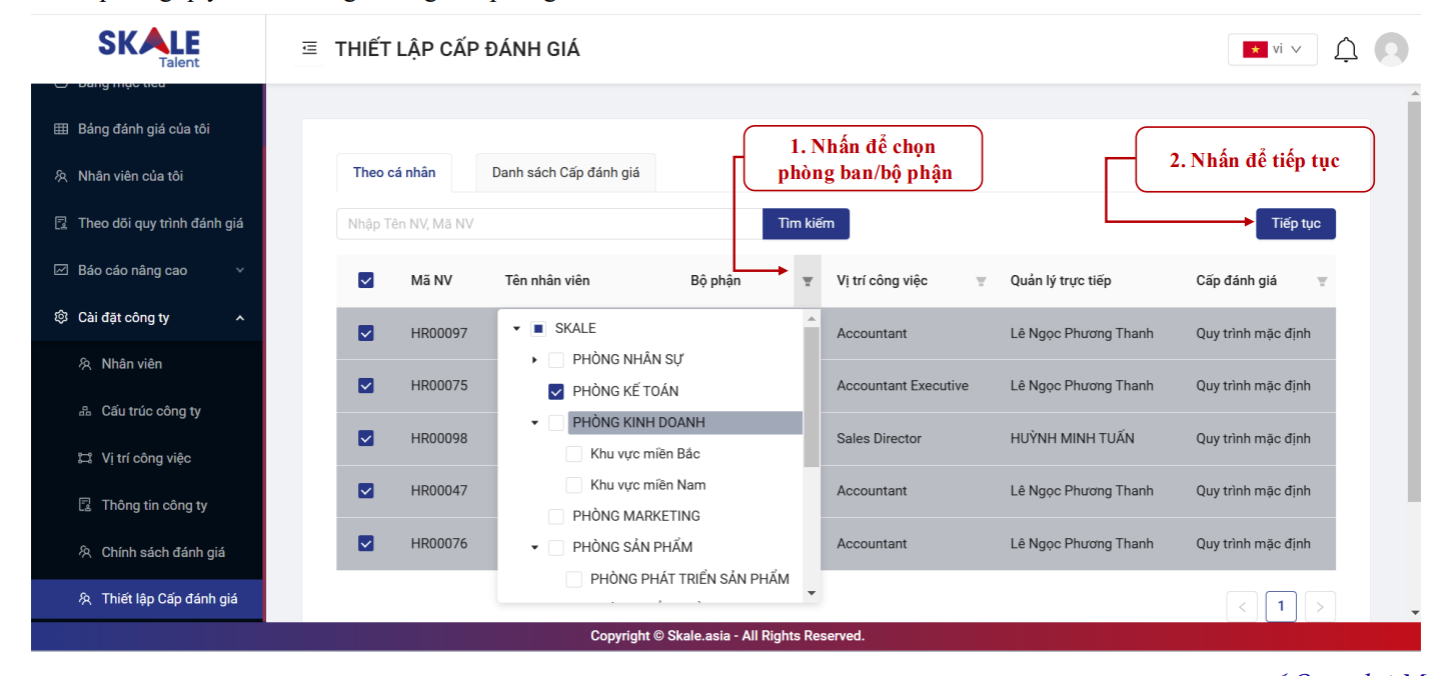
Task: Uncheck the PHÒNG KẾ TOÁN checkbox
Action: 556,391
